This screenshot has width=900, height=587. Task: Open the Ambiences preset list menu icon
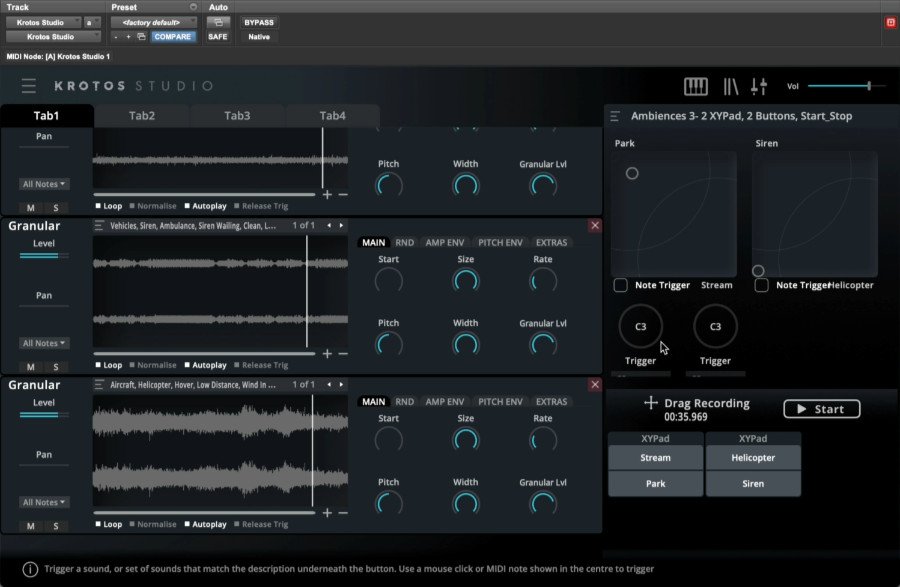point(615,116)
